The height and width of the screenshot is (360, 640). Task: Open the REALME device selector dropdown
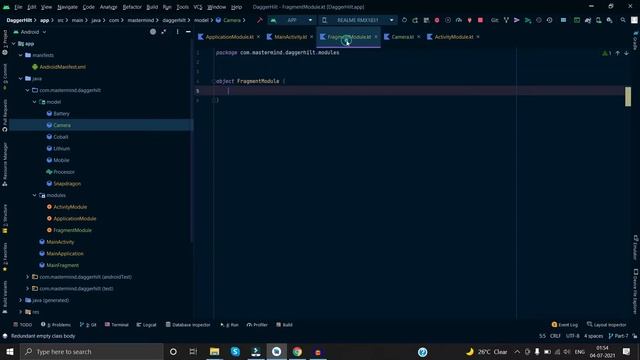pyautogui.click(x=358, y=20)
